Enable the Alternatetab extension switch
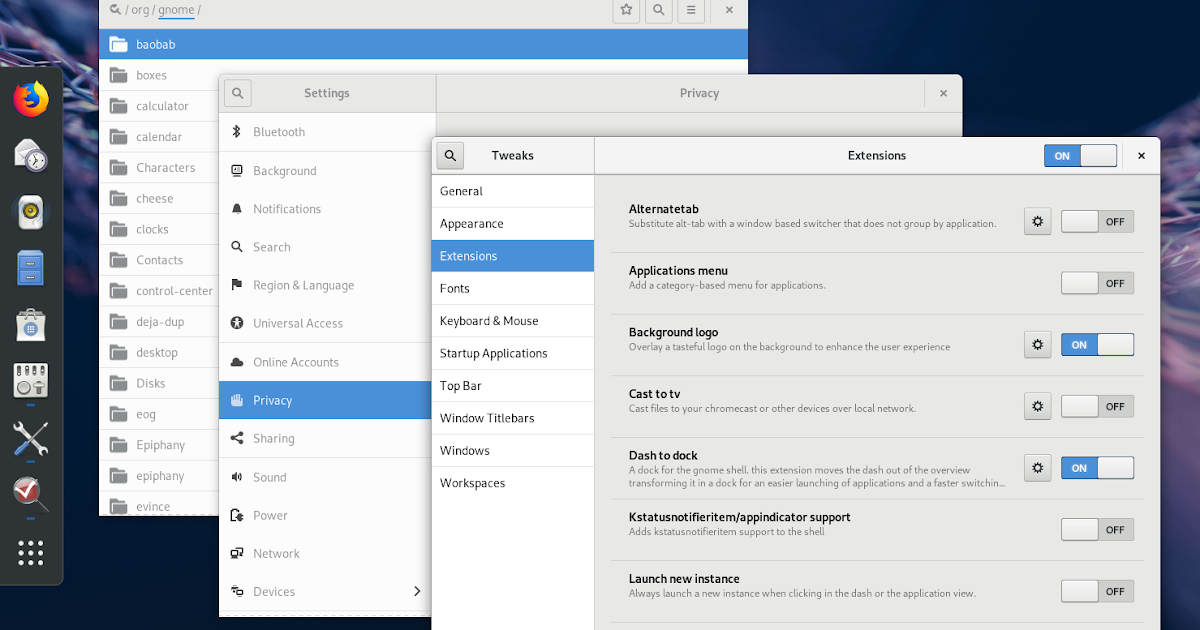This screenshot has width=1200, height=630. point(1097,222)
